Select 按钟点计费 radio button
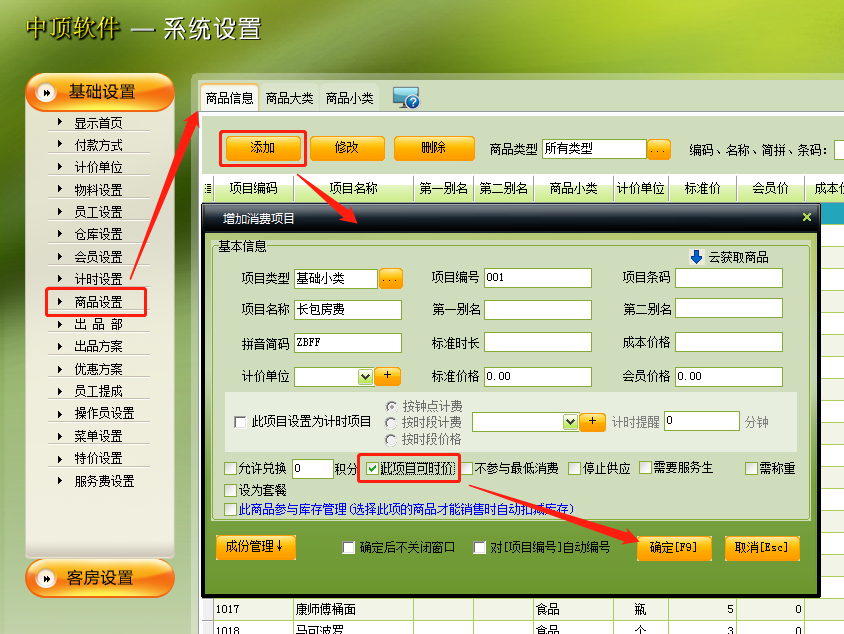This screenshot has width=844, height=634. 391,406
